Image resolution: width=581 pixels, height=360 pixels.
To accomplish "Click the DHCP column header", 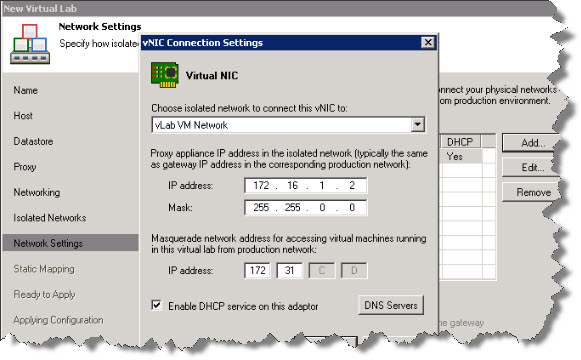I will coord(460,142).
